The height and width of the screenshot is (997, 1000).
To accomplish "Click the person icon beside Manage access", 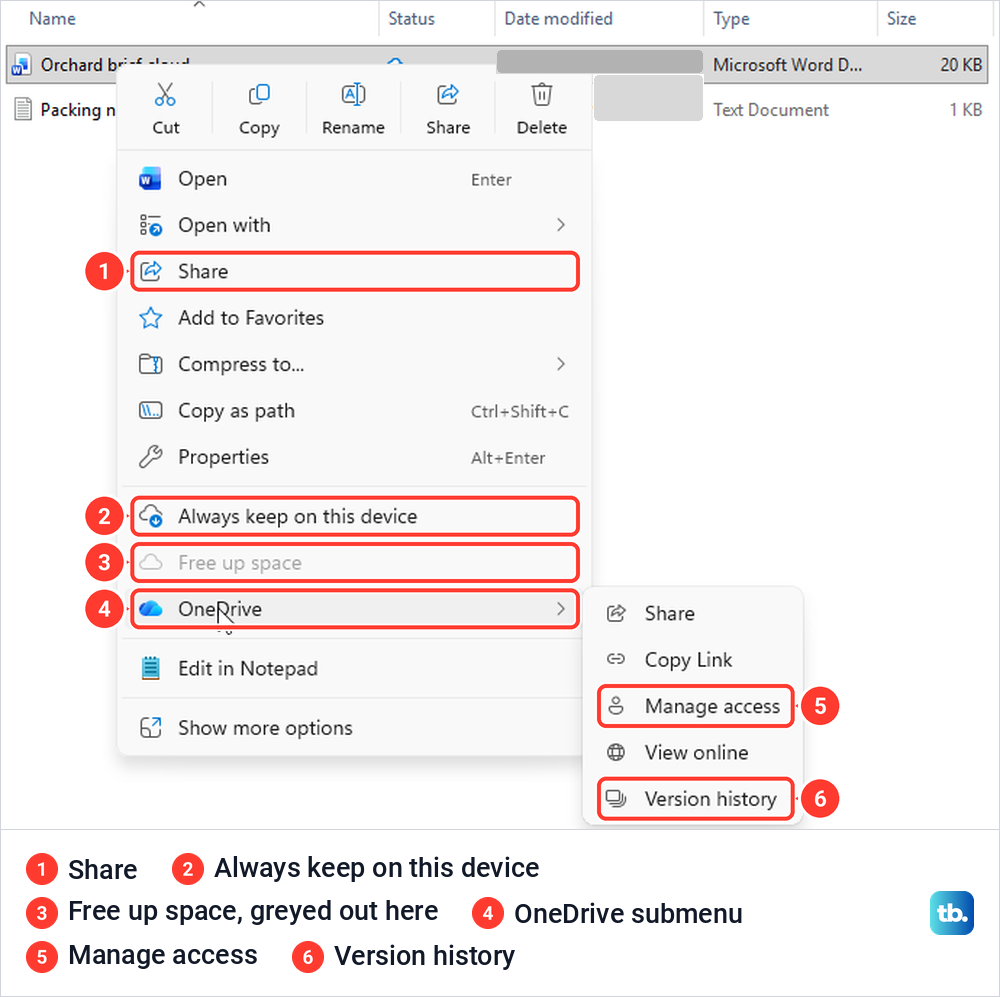I will [x=615, y=705].
